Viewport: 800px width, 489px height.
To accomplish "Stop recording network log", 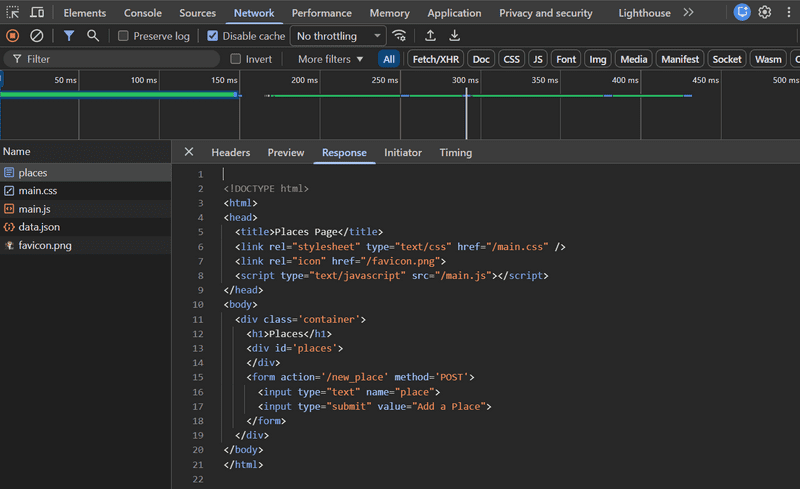I will 13,36.
